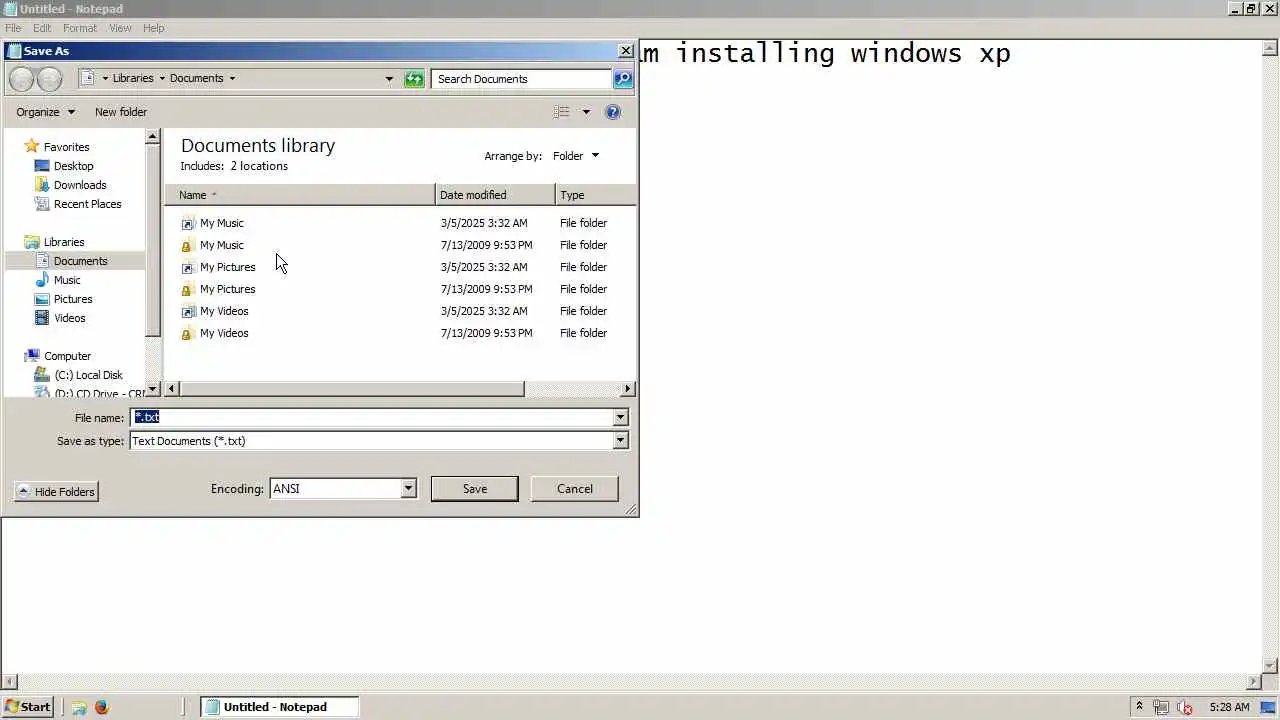Screen dimensions: 1280x720
Task: Click file list scroll right arrow
Action: click(628, 389)
